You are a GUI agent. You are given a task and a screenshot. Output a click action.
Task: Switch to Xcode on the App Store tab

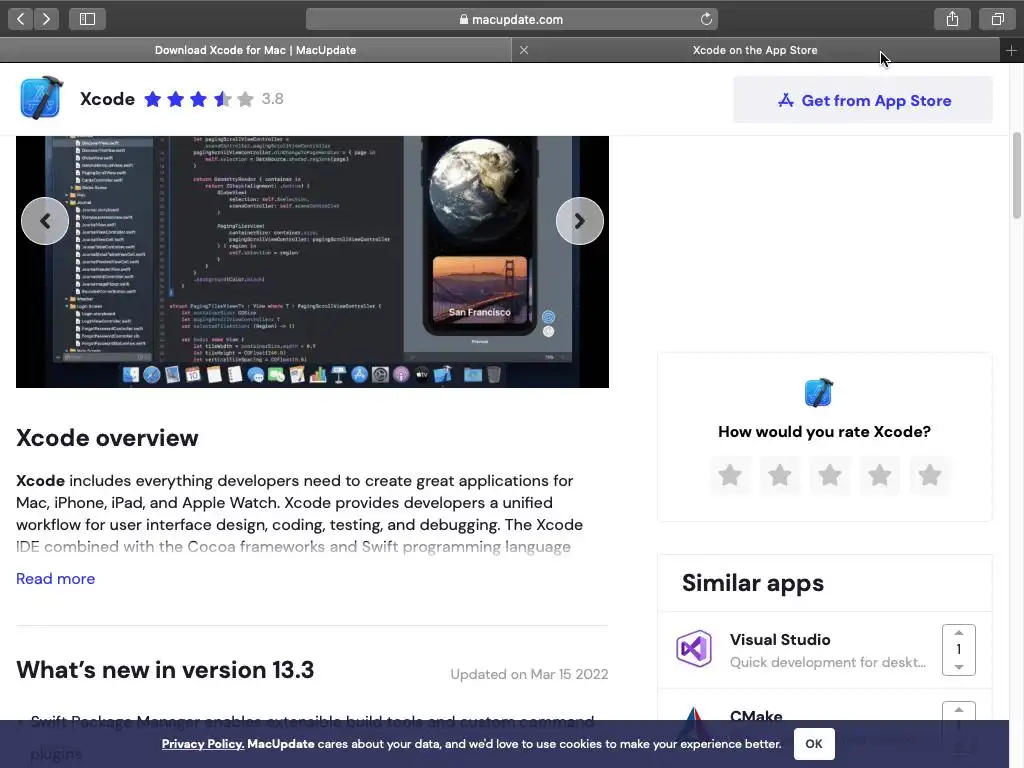point(755,50)
